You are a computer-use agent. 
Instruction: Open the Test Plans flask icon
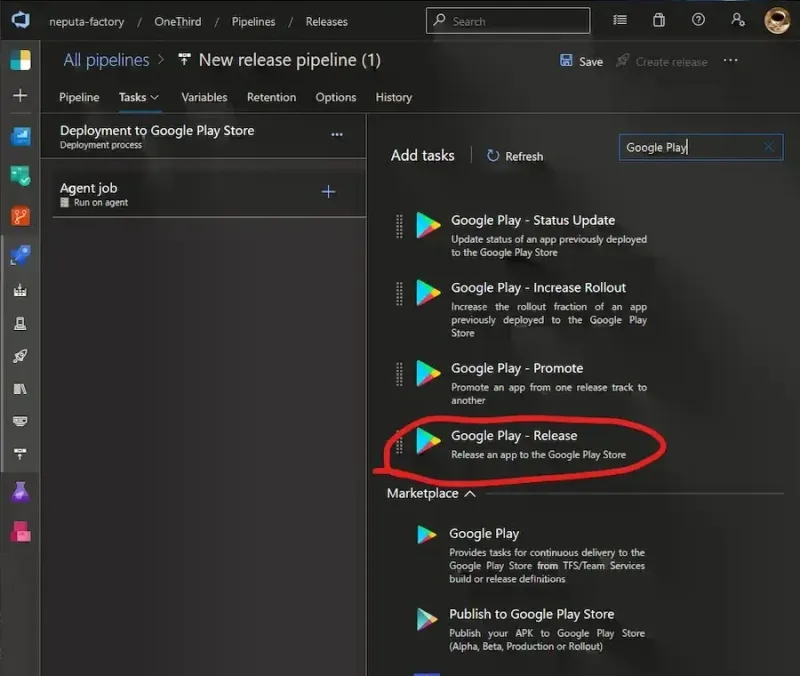(x=20, y=492)
